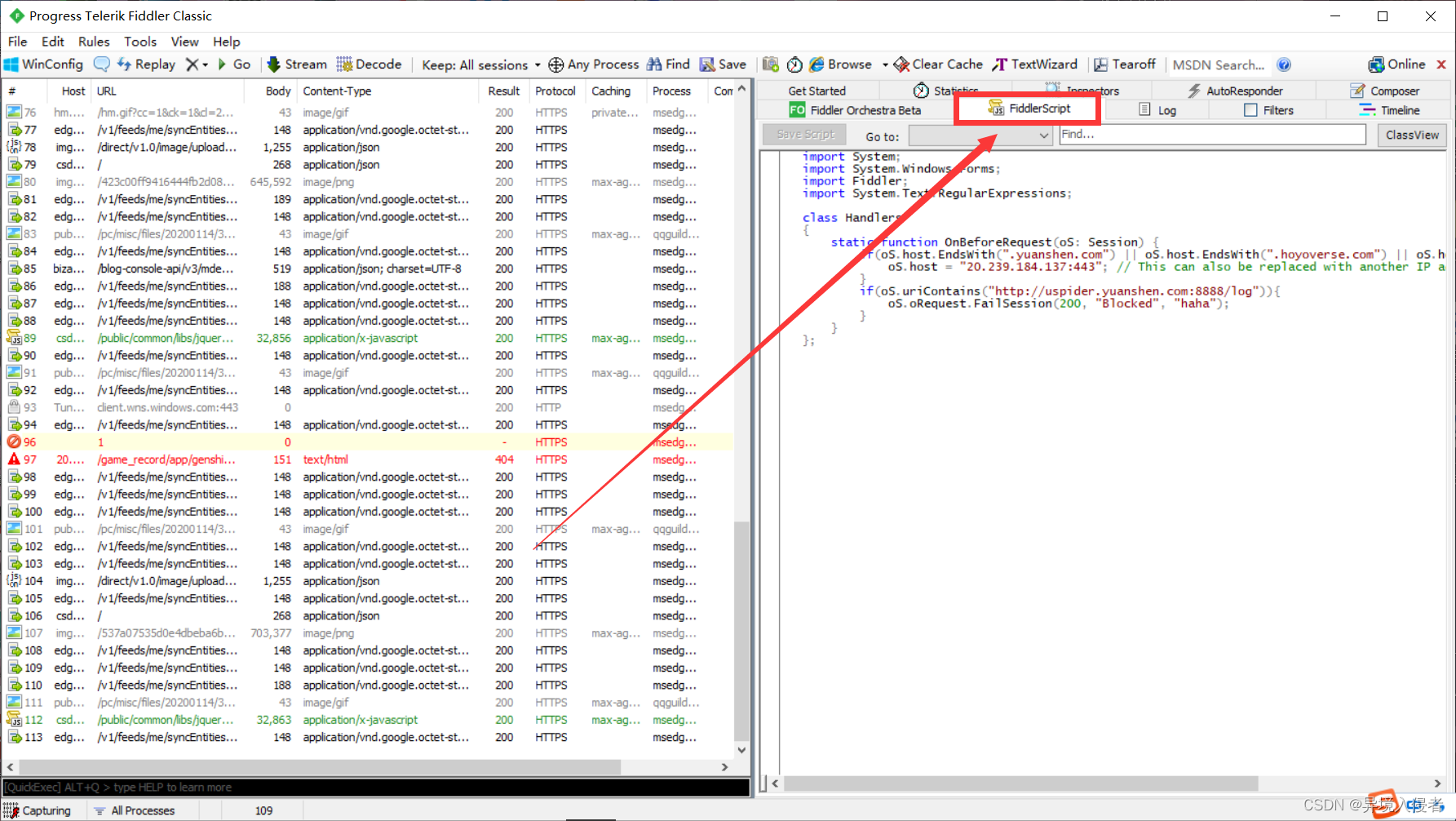Screen dimensions: 1456x821
Task: Select the 404 error session 97 icon
Action: tap(14, 459)
